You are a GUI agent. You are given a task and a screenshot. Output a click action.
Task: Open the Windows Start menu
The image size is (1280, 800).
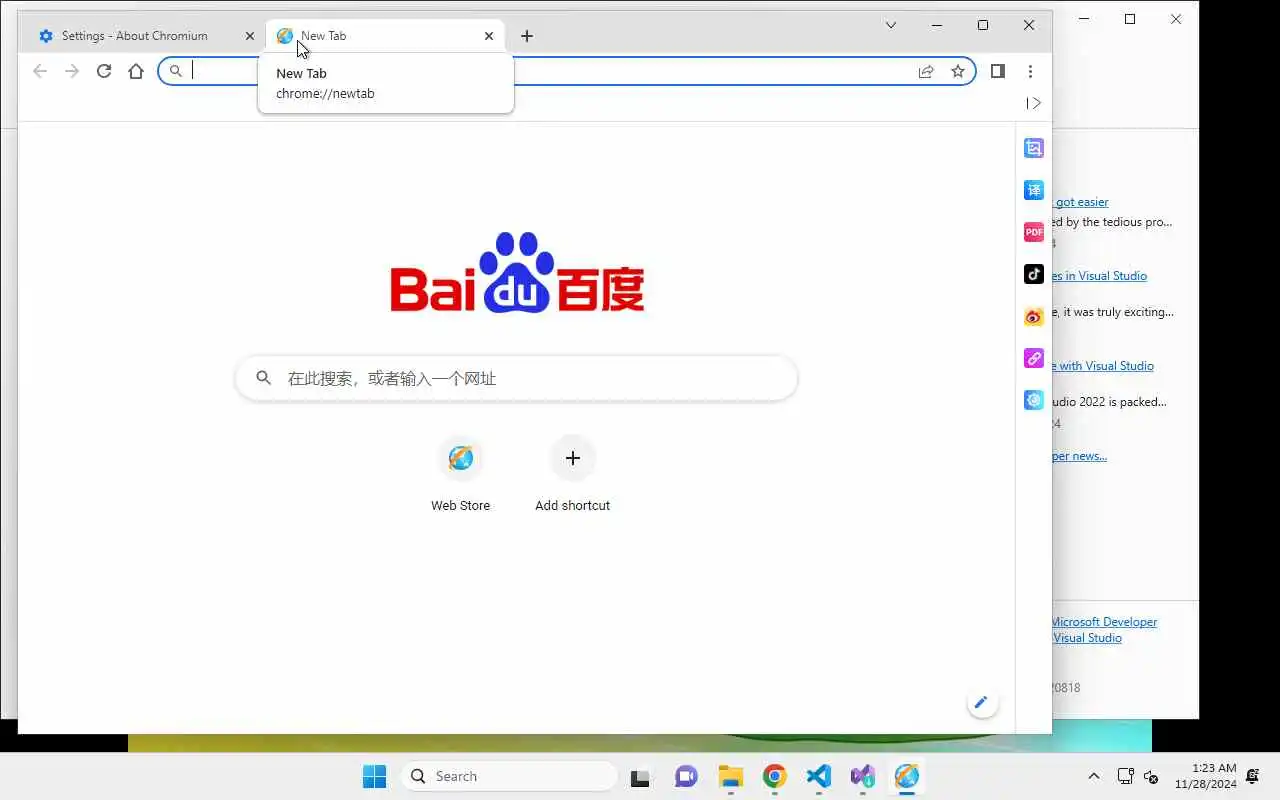(374, 776)
